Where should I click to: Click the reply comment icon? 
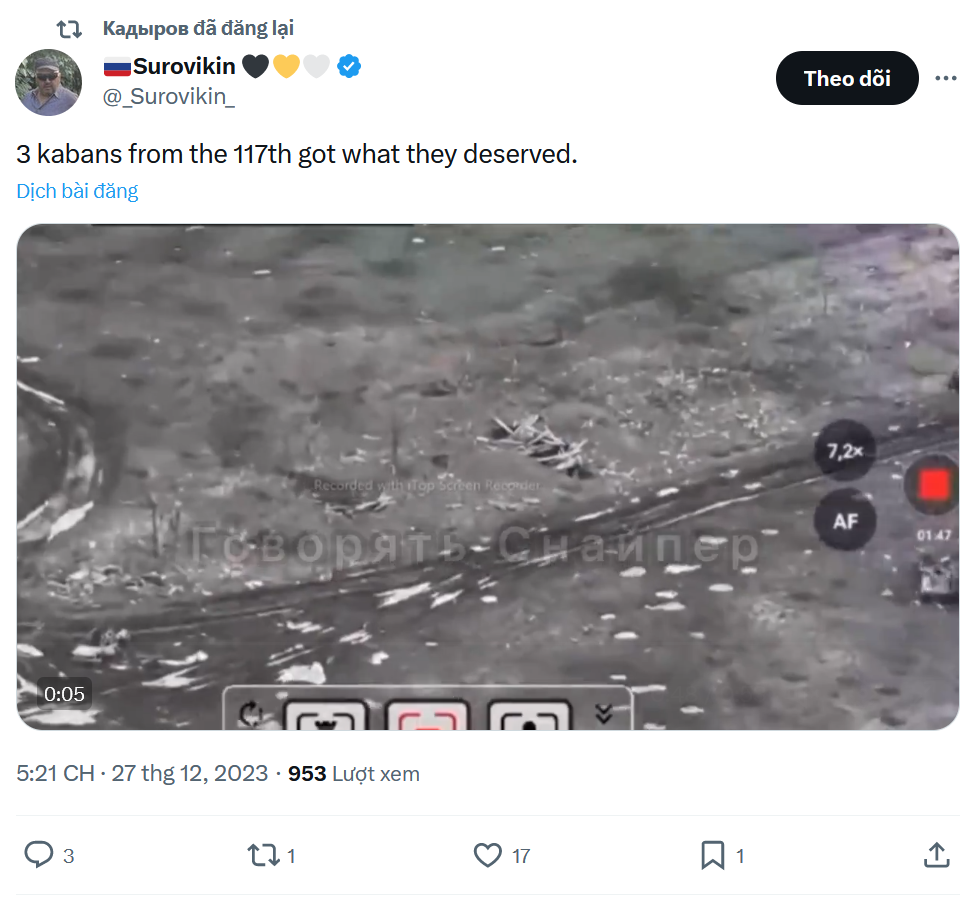(x=39, y=855)
